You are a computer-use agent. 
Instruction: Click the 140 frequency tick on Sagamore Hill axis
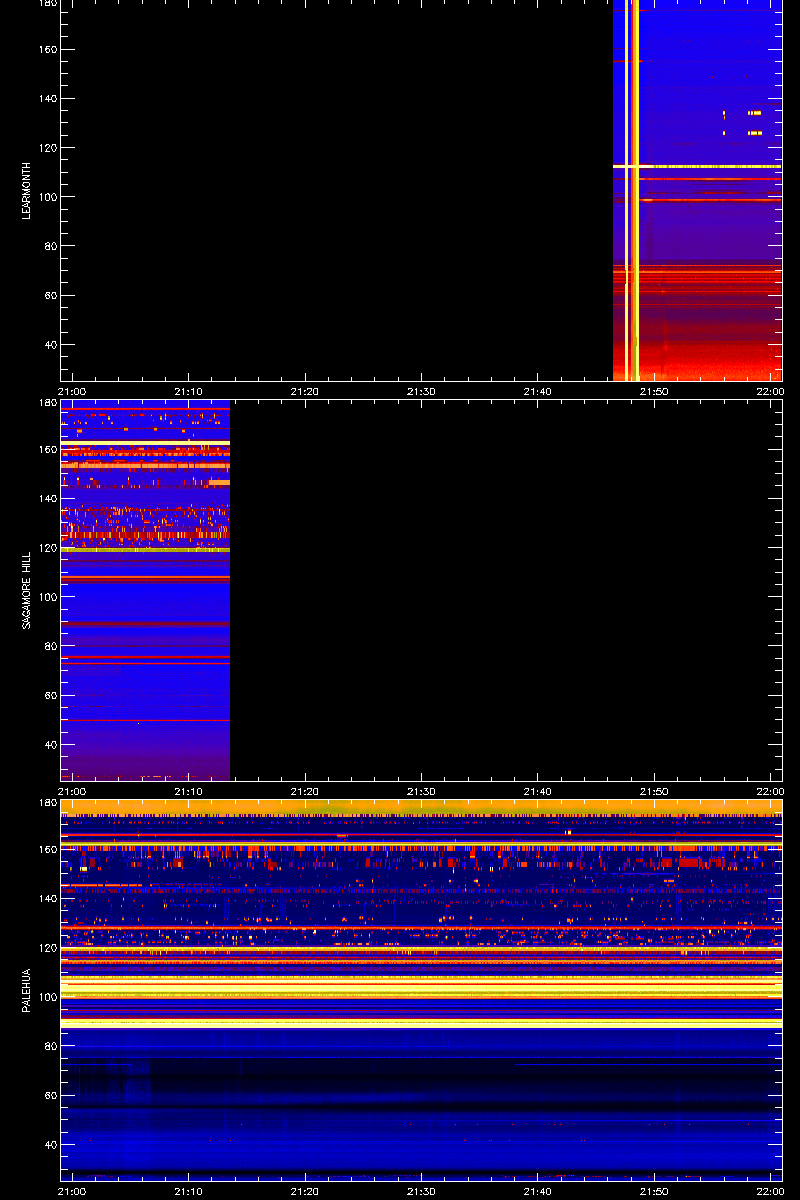point(49,498)
